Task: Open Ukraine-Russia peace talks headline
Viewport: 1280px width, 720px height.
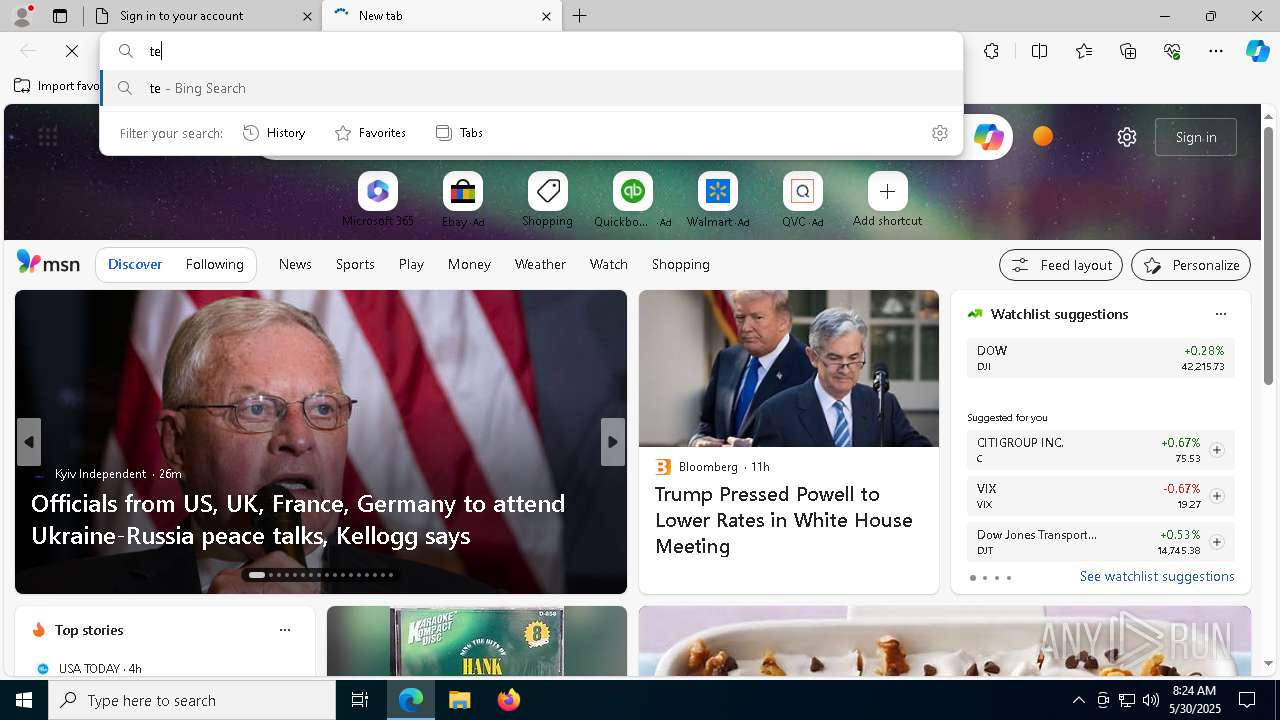Action: tap(298, 519)
